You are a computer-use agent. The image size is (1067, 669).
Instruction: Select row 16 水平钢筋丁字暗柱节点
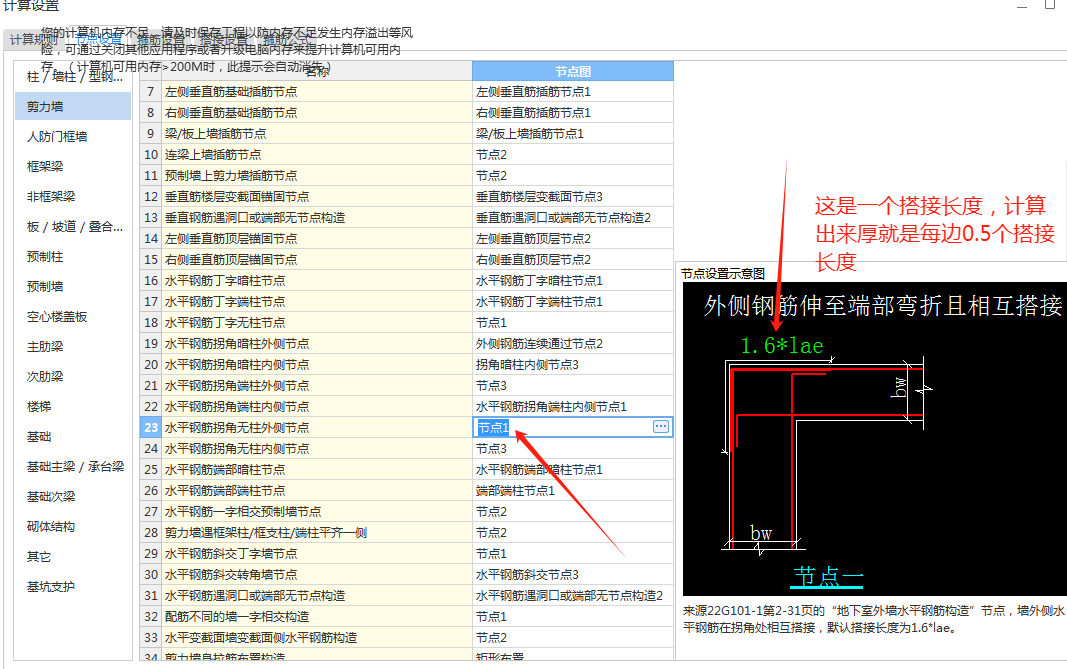[x=316, y=280]
